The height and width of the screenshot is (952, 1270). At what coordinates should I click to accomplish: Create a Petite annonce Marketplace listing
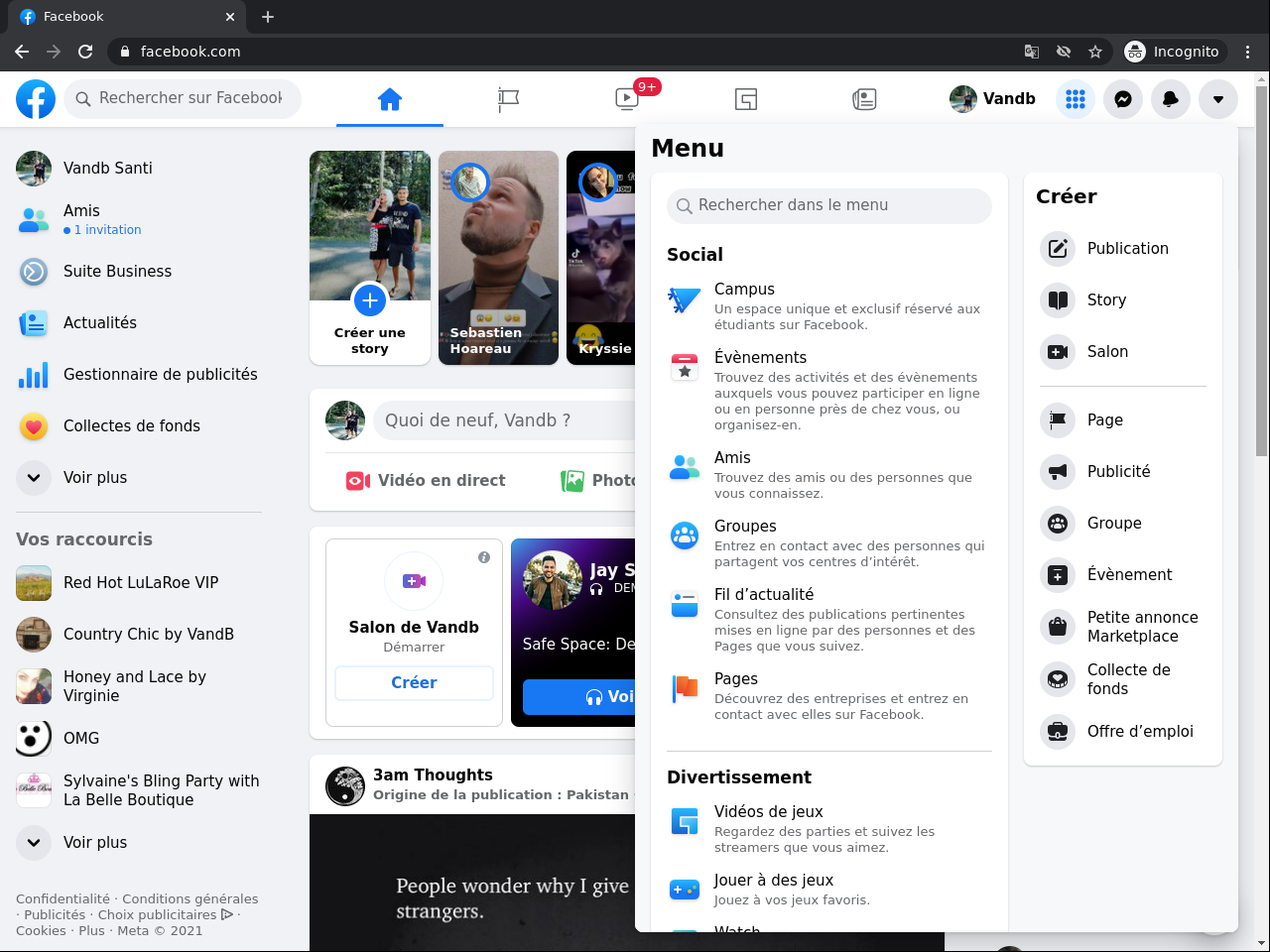point(1123,627)
